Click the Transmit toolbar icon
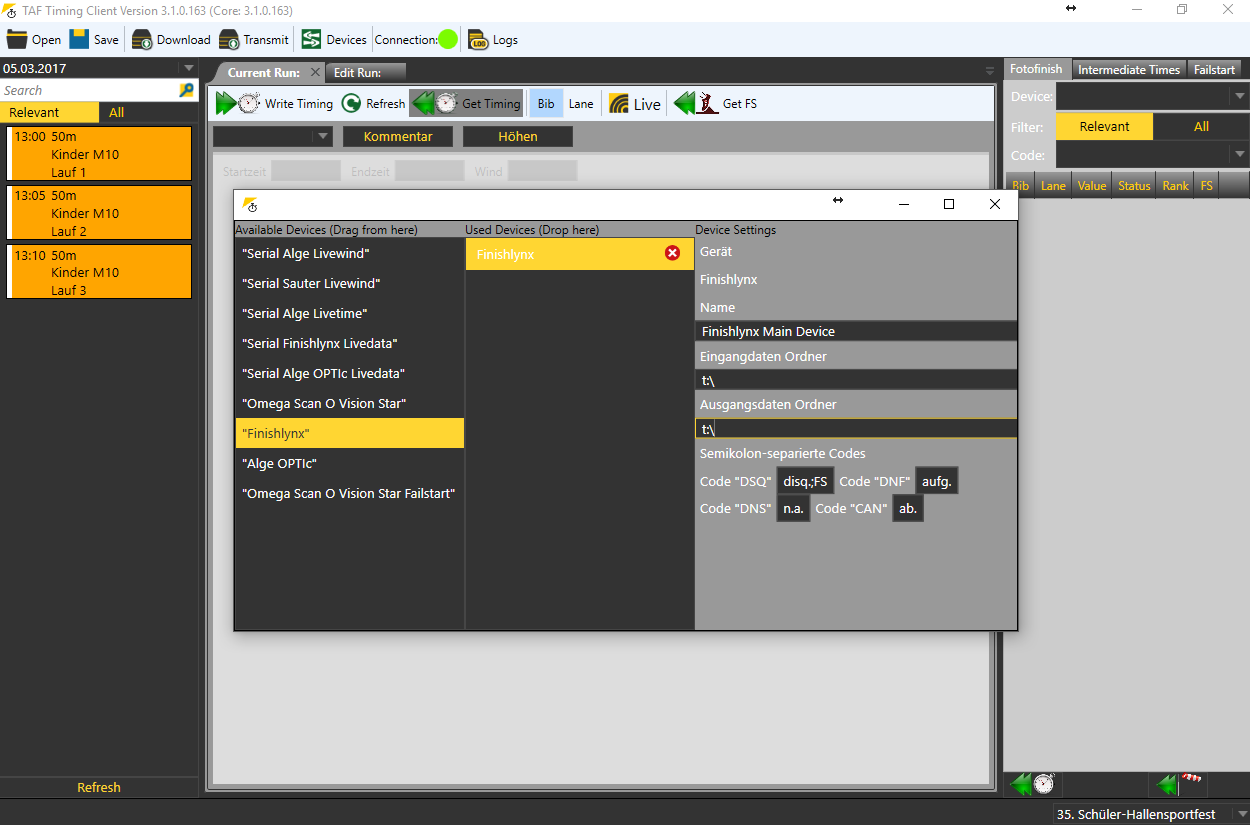Image resolution: width=1250 pixels, height=825 pixels. pos(229,40)
